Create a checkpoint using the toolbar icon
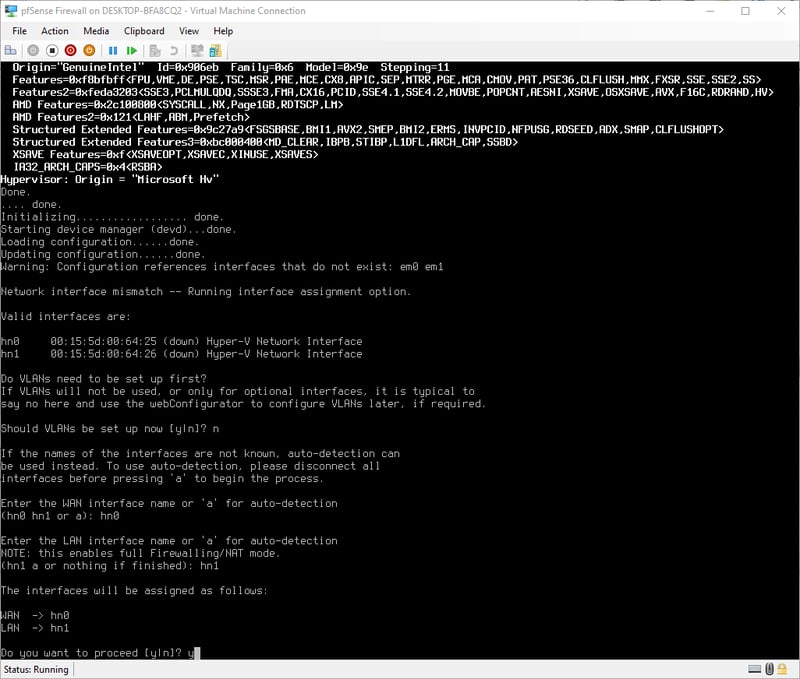Image resolution: width=800 pixels, height=679 pixels. click(x=156, y=50)
